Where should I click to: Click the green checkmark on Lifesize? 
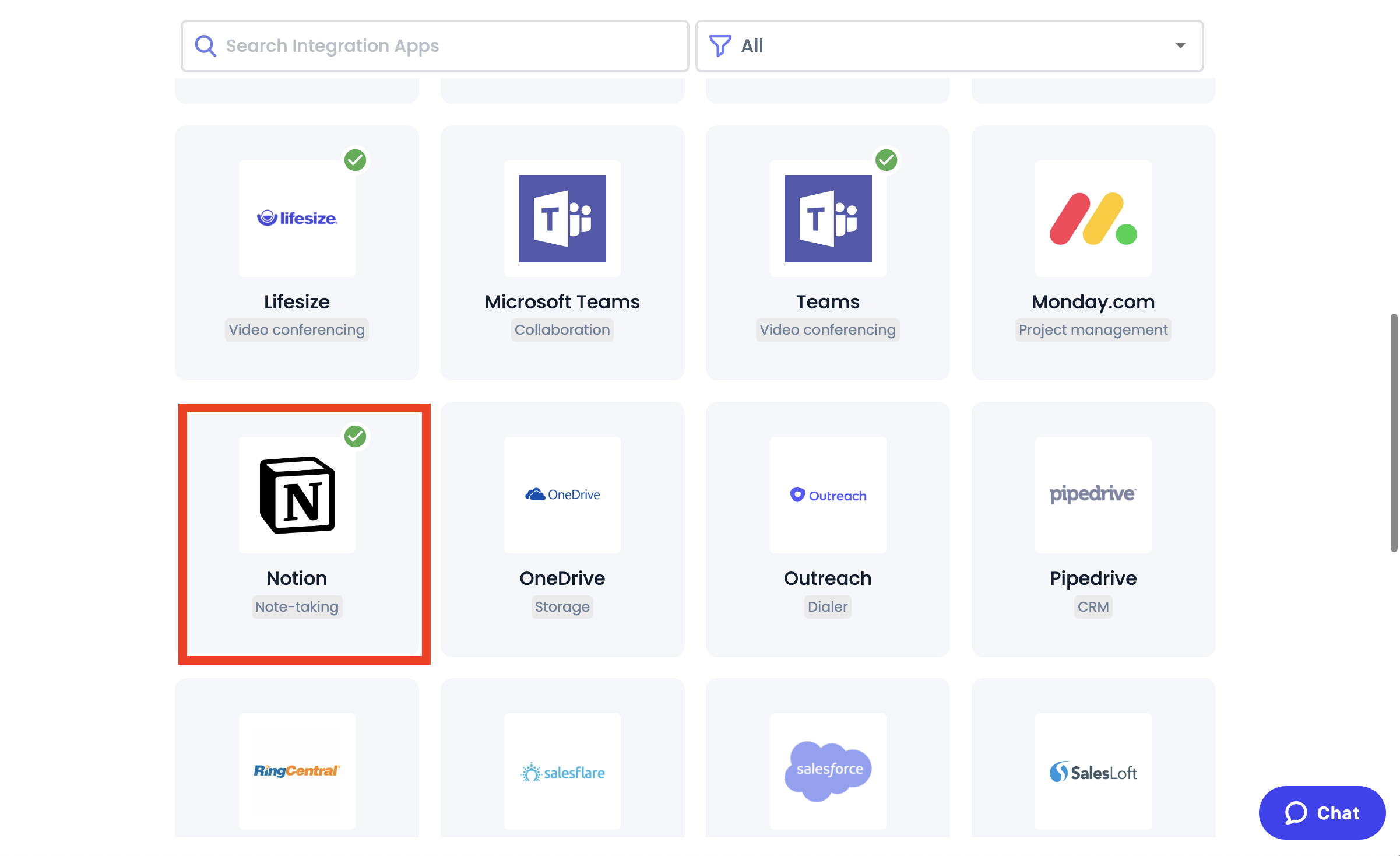click(356, 161)
